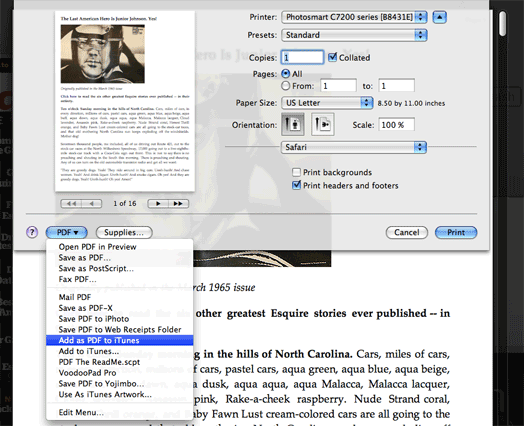Select landscape orientation icon
Viewport: 524px width, 426px height.
click(x=322, y=124)
